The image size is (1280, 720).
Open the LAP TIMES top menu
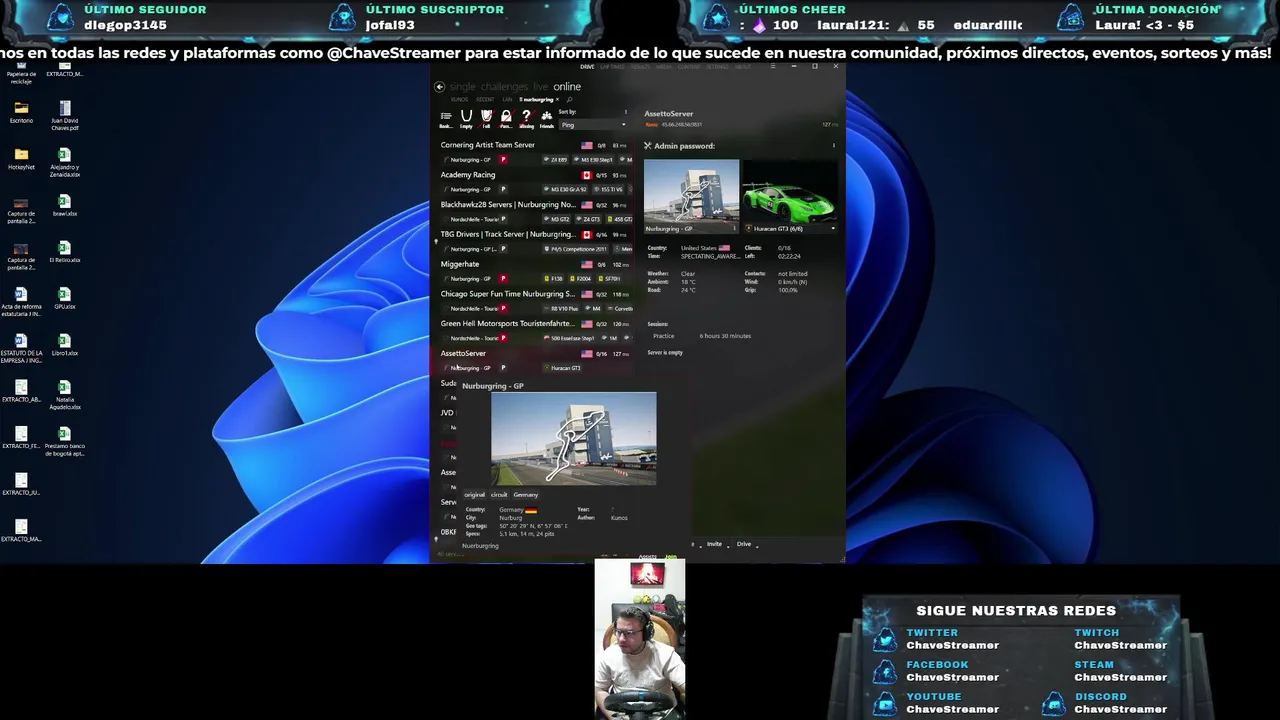pos(612,67)
